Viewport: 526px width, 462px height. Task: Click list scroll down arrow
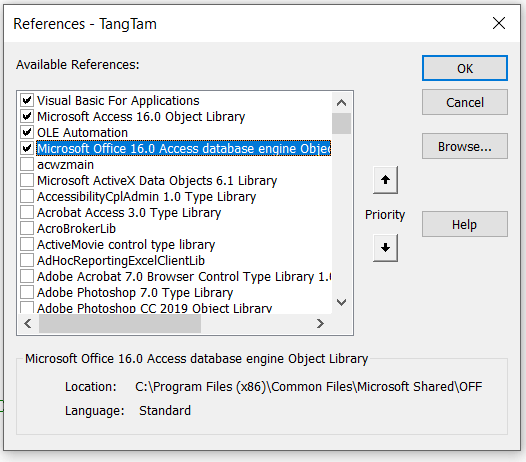coord(341,302)
